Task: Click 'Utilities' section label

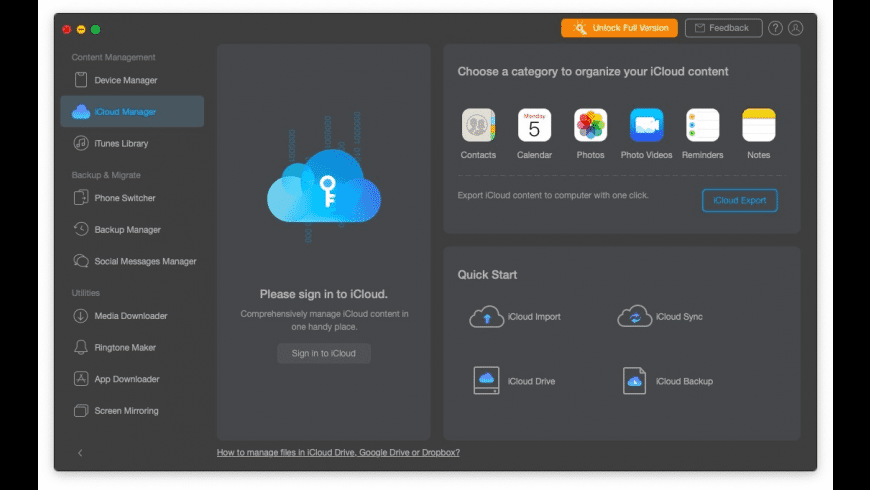Action: click(x=85, y=292)
